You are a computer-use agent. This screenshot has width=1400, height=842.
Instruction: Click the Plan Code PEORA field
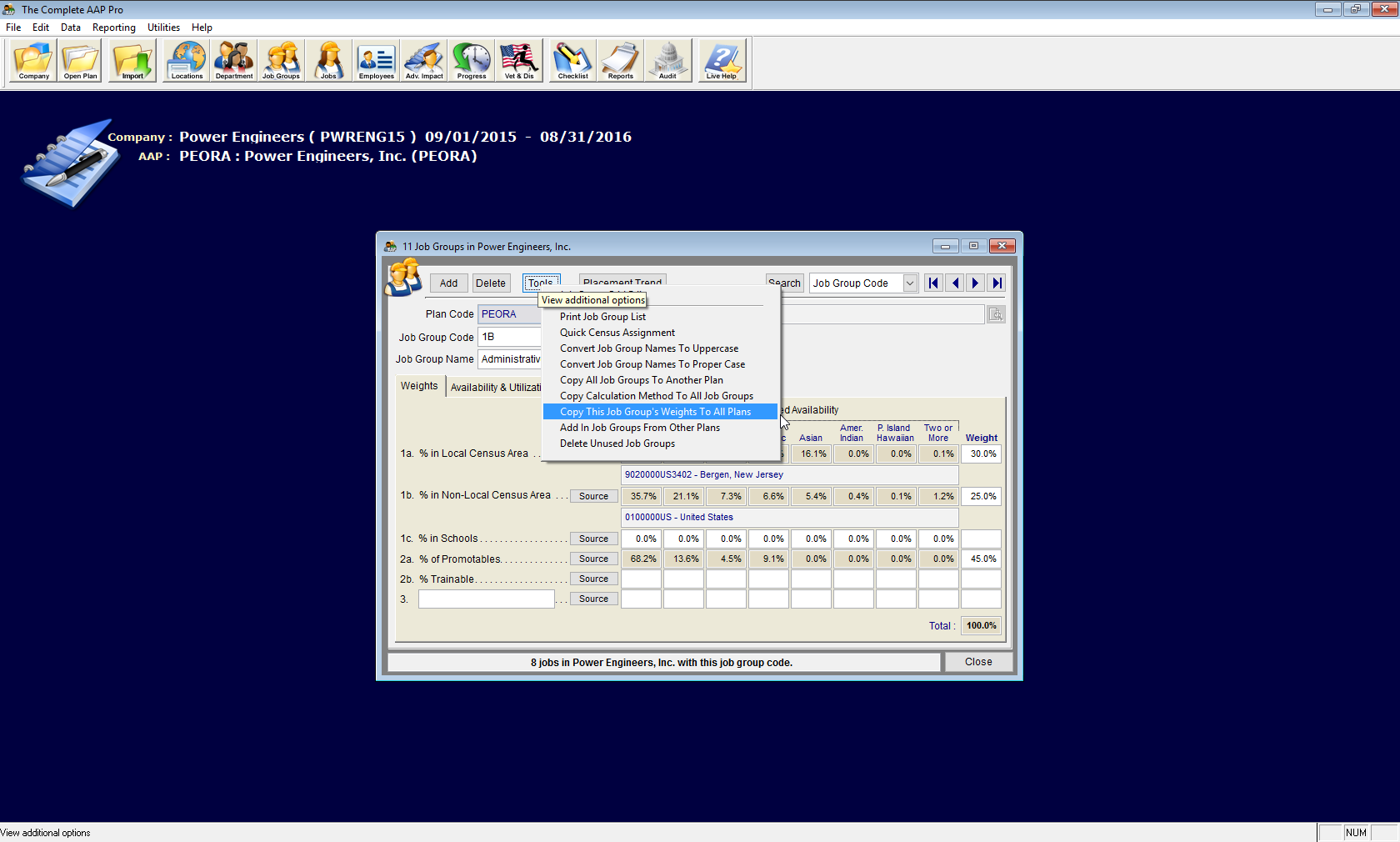(510, 314)
